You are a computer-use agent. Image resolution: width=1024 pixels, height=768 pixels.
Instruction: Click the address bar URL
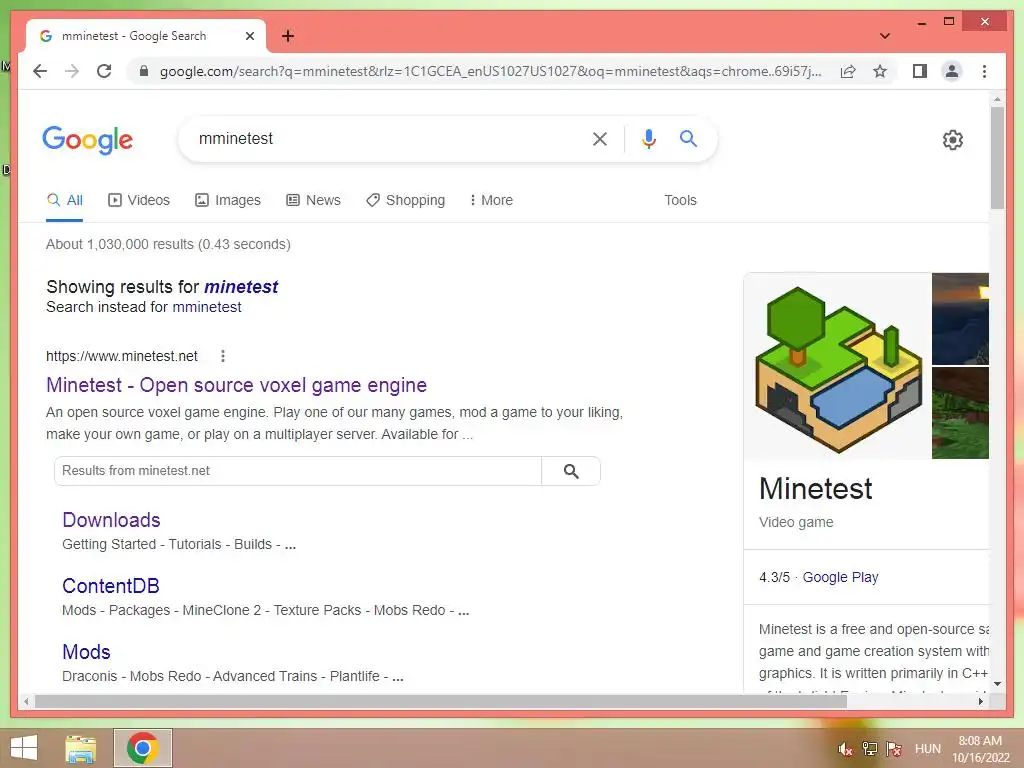(x=490, y=71)
